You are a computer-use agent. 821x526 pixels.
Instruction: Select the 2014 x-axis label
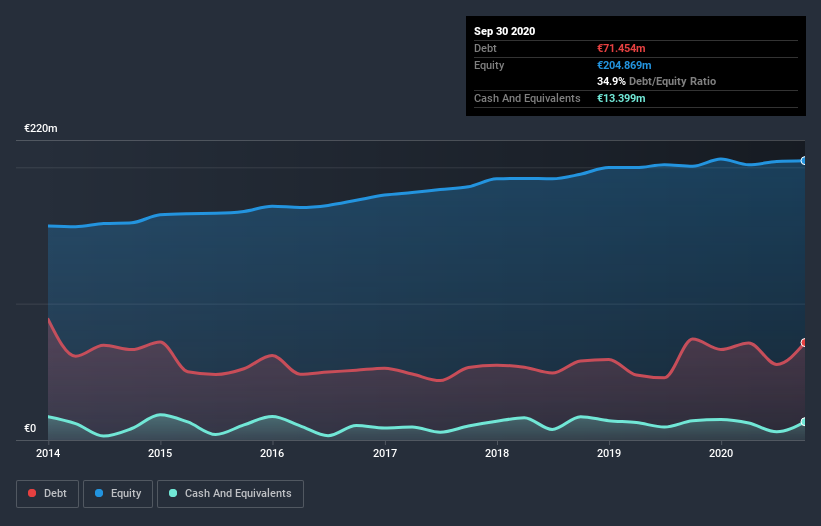[x=48, y=454]
